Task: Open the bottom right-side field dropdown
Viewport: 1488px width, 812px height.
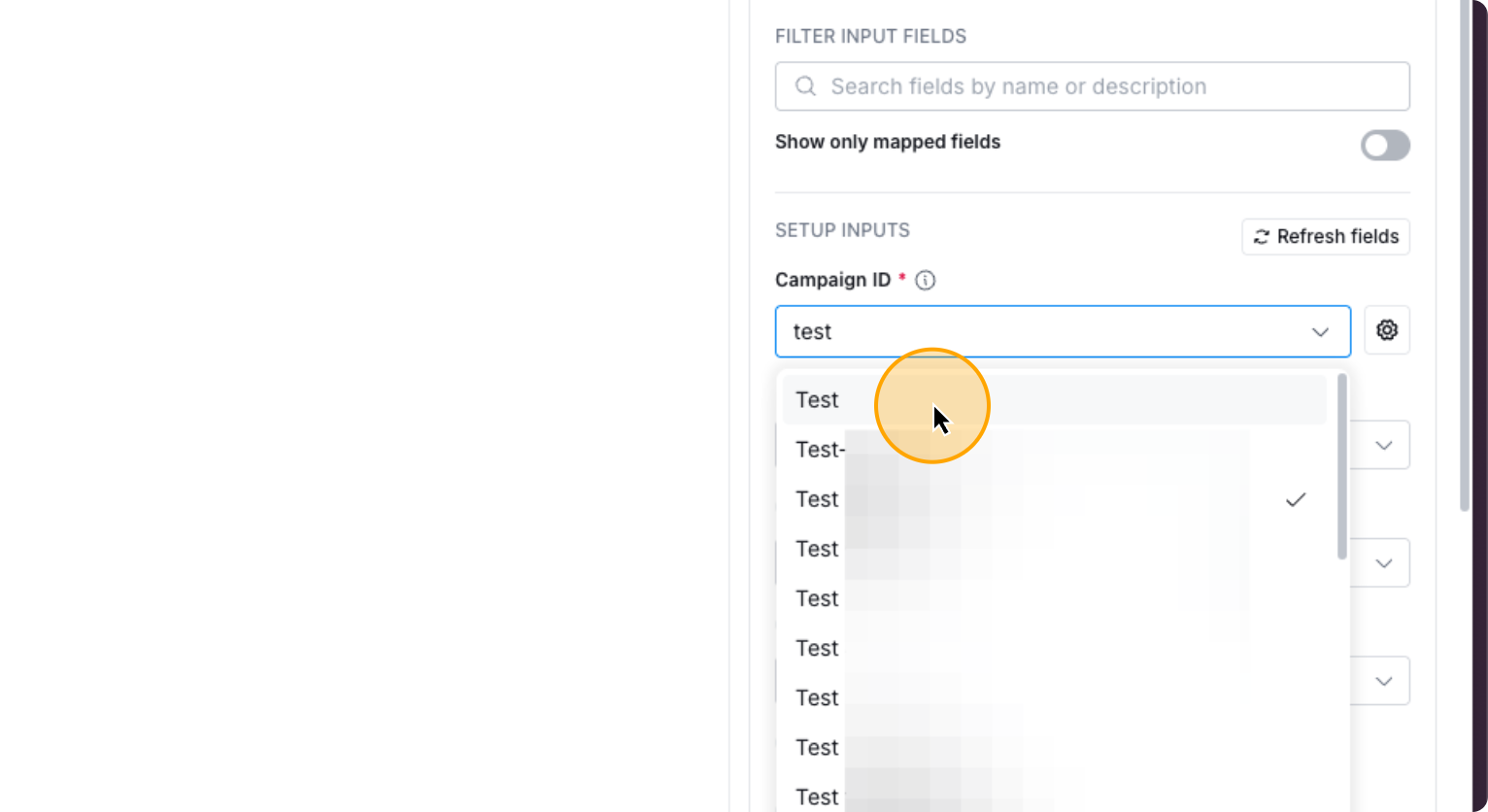Action: [1385, 681]
